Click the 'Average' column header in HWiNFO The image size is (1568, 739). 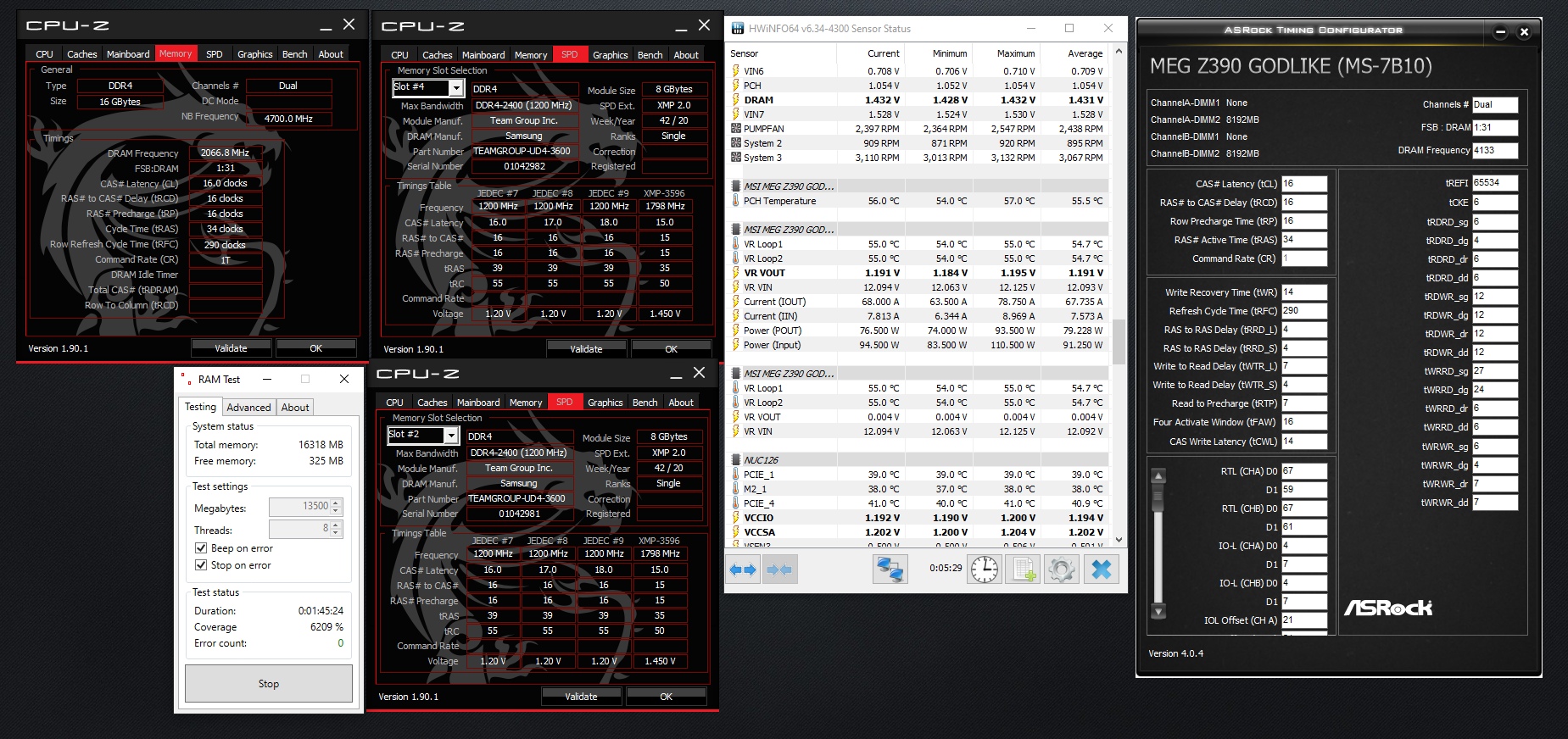[x=1074, y=53]
